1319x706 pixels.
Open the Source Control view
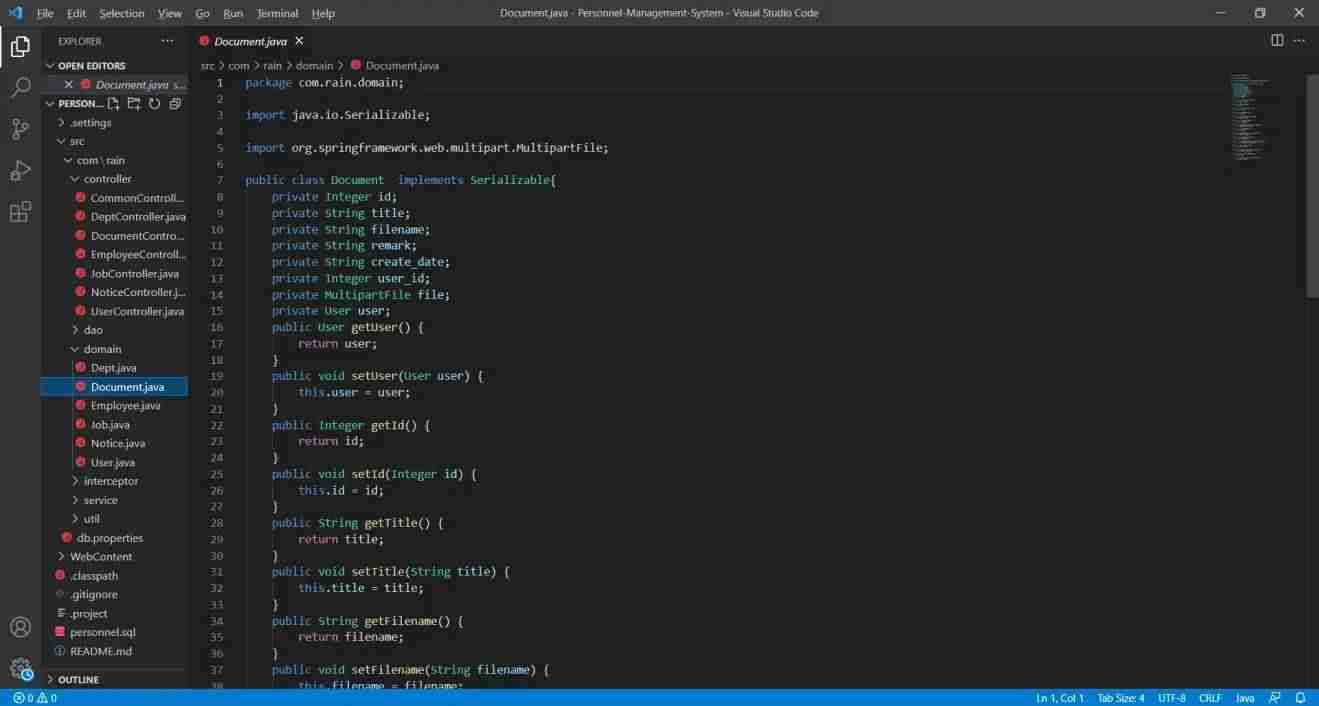tap(20, 129)
